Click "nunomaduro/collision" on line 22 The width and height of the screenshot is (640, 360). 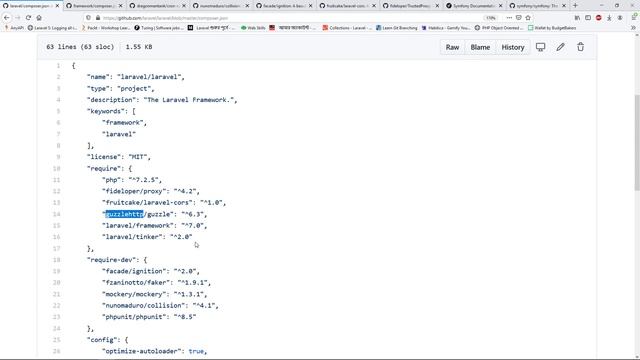pos(143,306)
